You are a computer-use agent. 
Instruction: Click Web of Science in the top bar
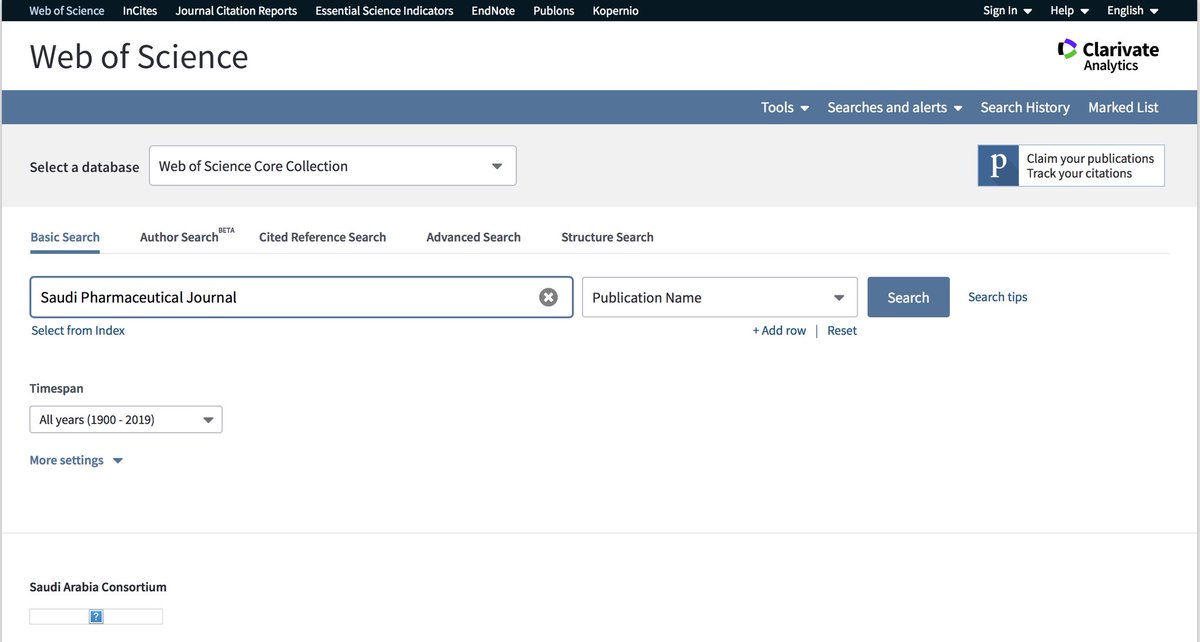(x=67, y=11)
